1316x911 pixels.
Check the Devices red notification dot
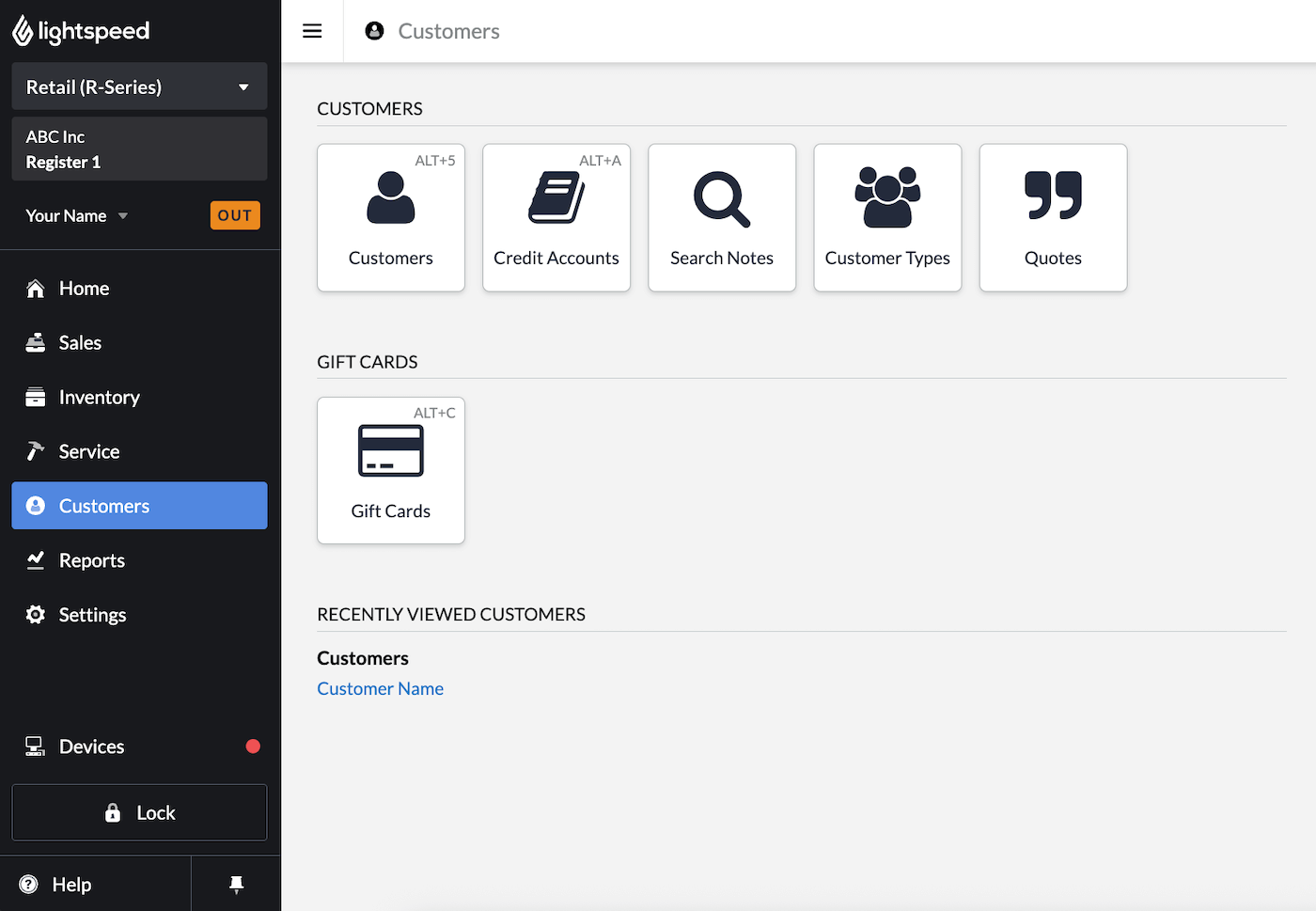tap(252, 746)
